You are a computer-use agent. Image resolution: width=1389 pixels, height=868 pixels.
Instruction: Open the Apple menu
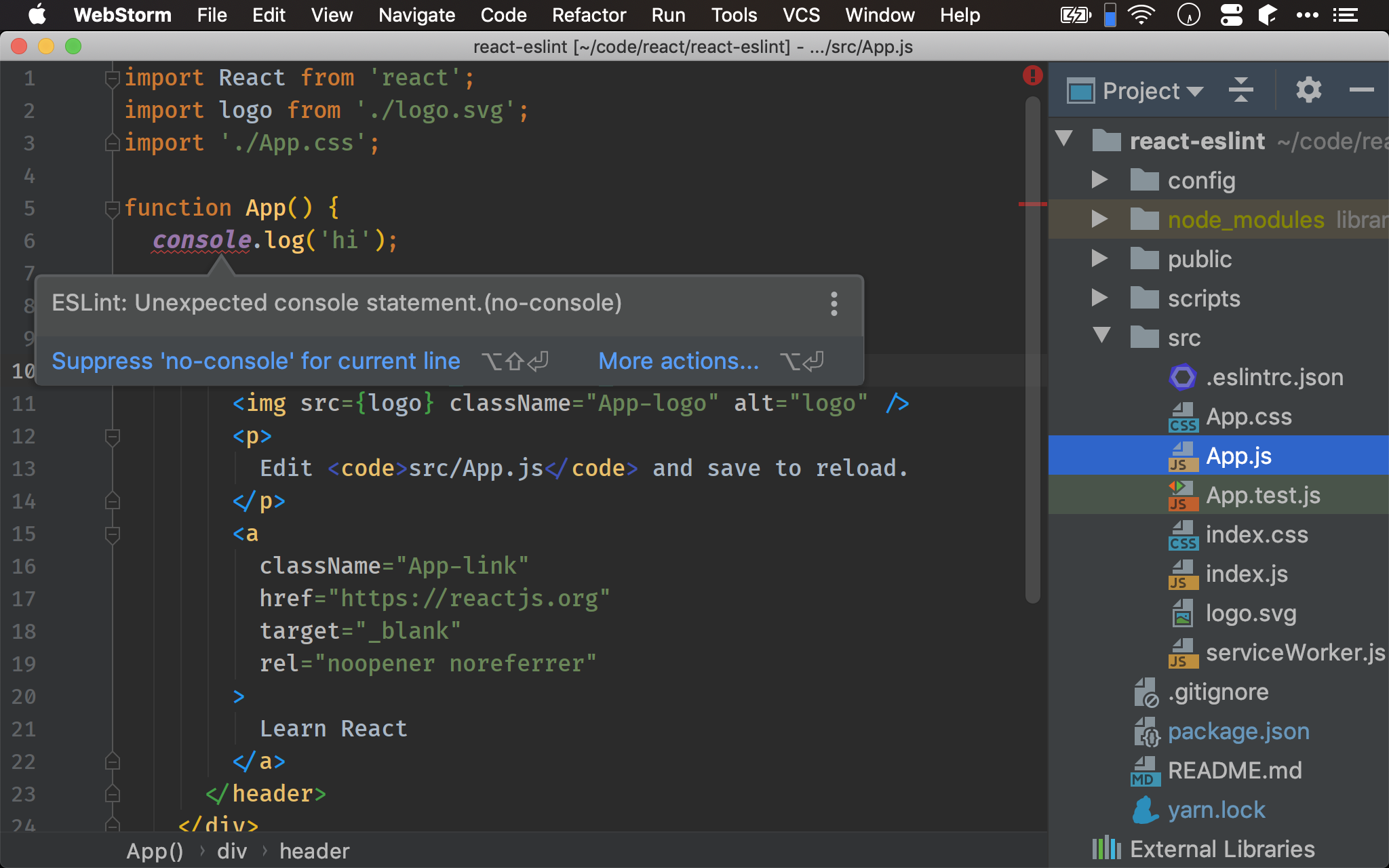pyautogui.click(x=37, y=15)
